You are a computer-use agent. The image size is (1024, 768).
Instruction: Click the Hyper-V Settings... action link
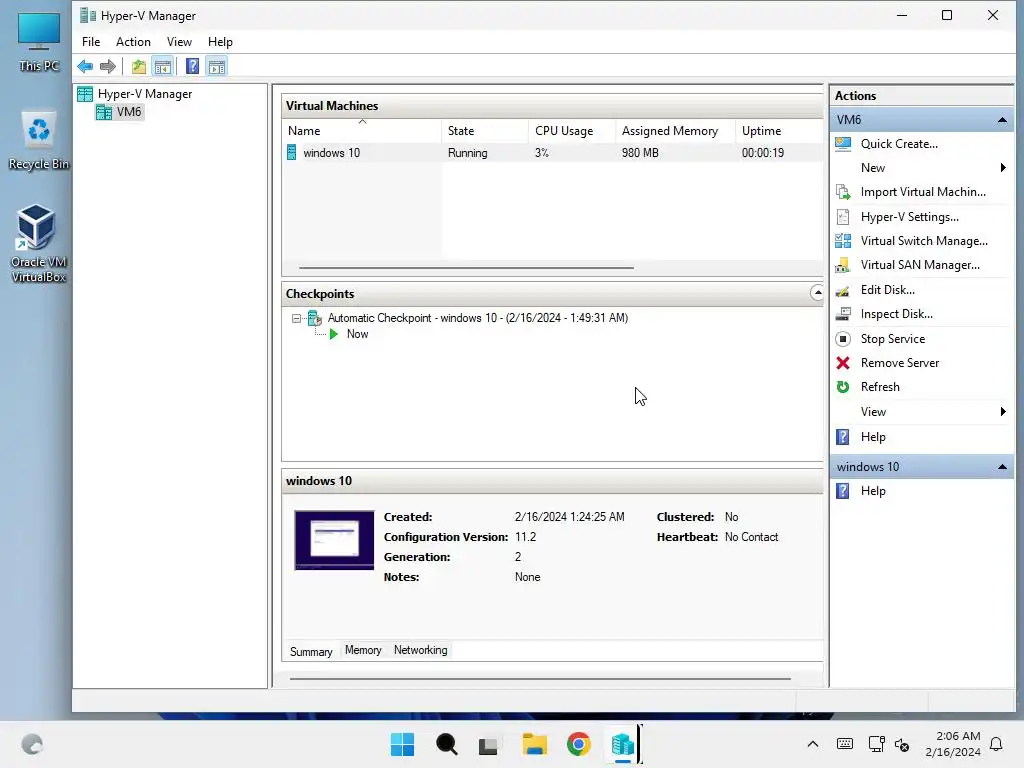pyautogui.click(x=909, y=217)
